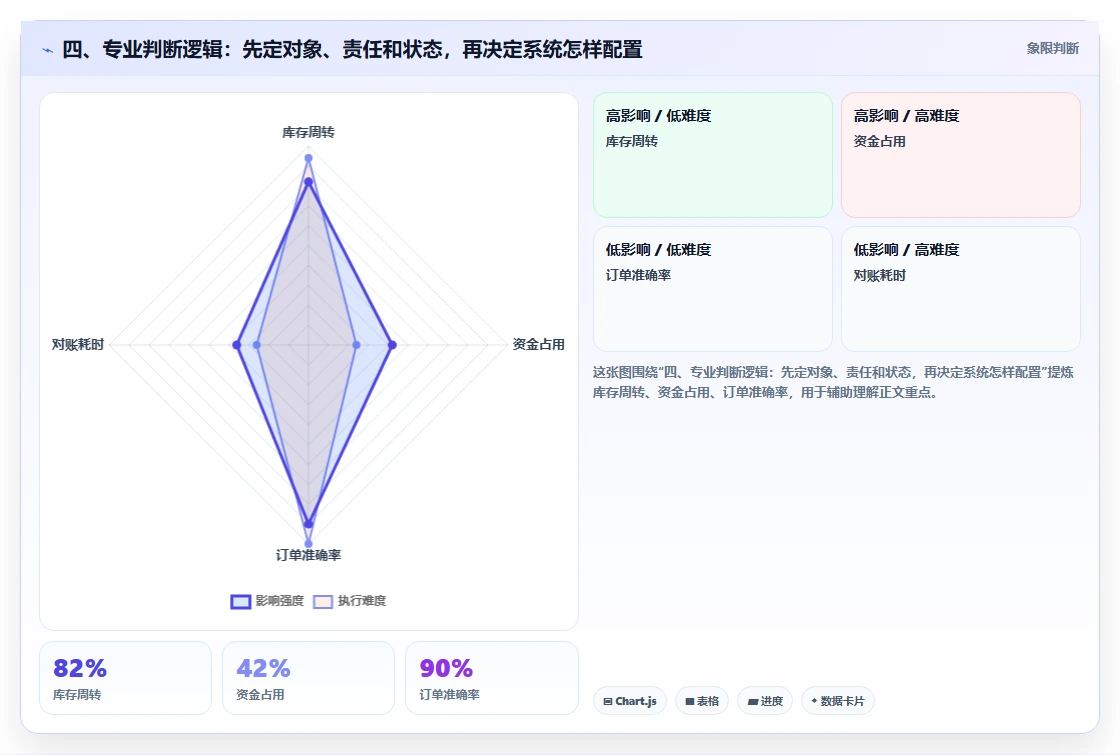Click the 90% 订单准确率 stat card

491,678
